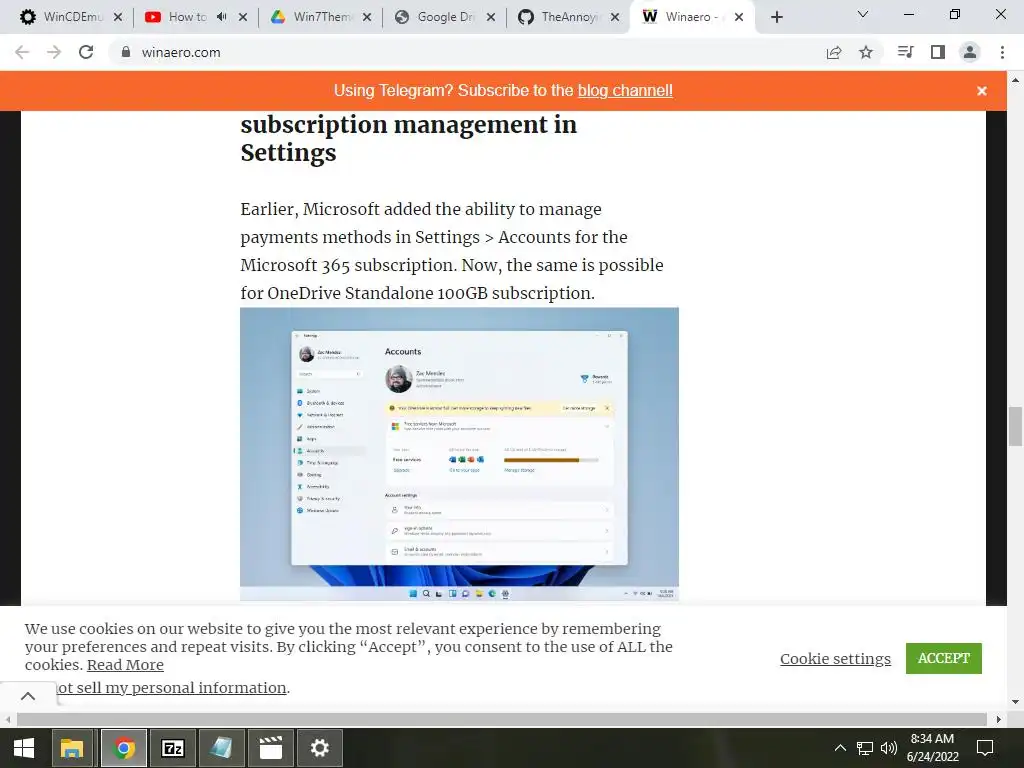Click the scroll-to-top chevron button
1024x768 pixels.
(28, 696)
